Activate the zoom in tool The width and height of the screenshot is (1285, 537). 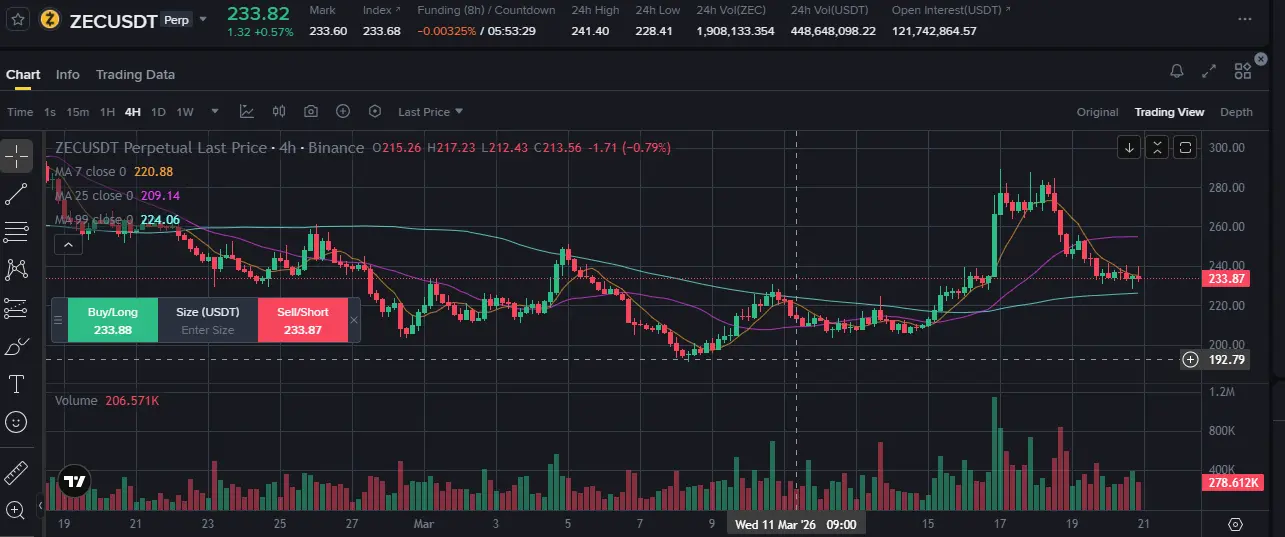click(16, 509)
